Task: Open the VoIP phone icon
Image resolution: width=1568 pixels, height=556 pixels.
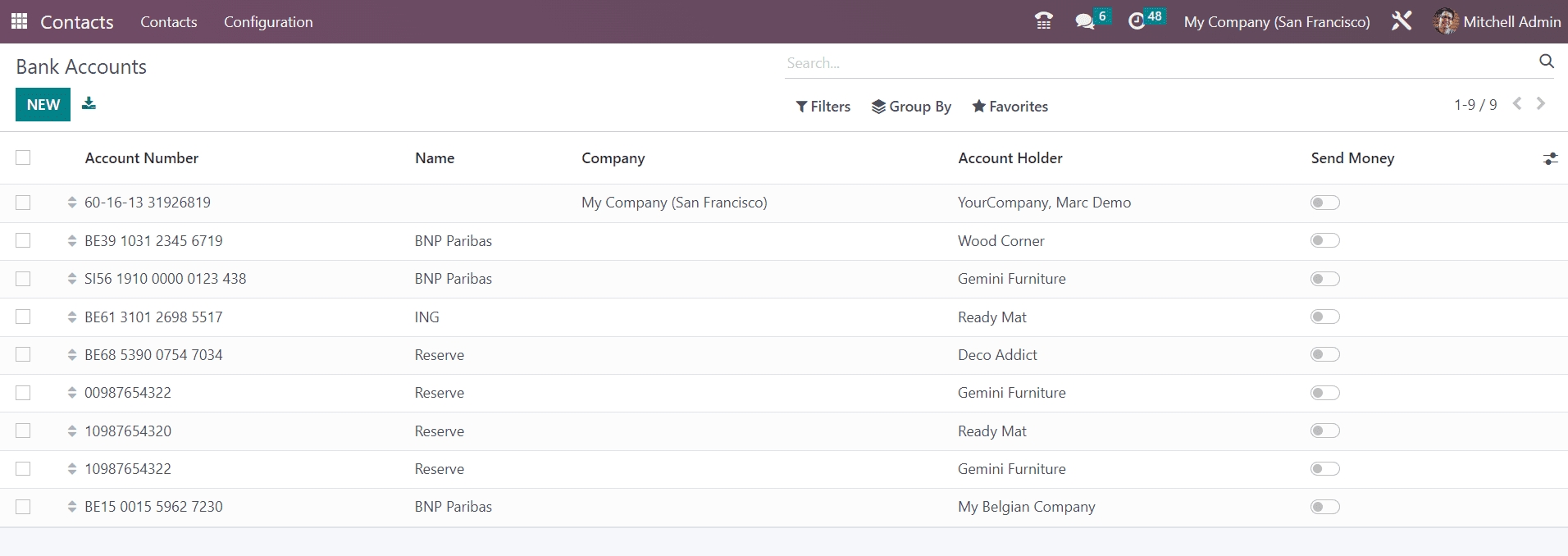Action: pos(1043,21)
